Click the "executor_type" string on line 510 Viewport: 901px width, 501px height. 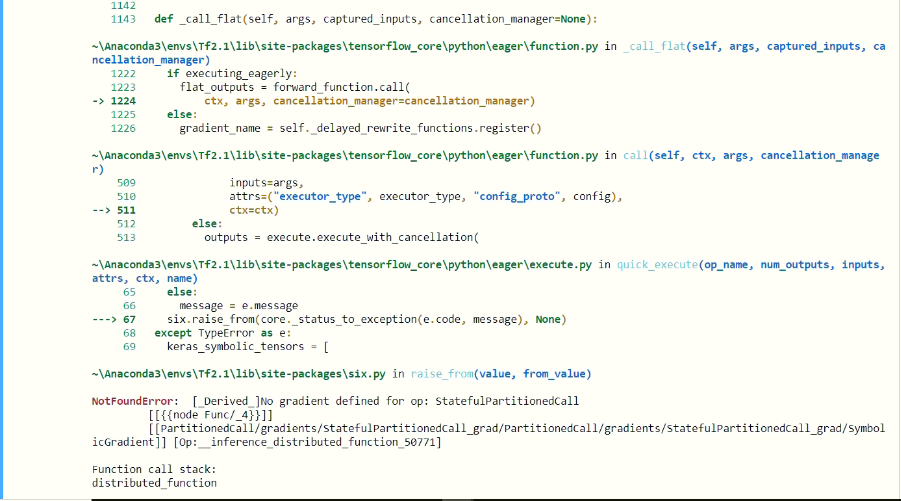(x=320, y=196)
